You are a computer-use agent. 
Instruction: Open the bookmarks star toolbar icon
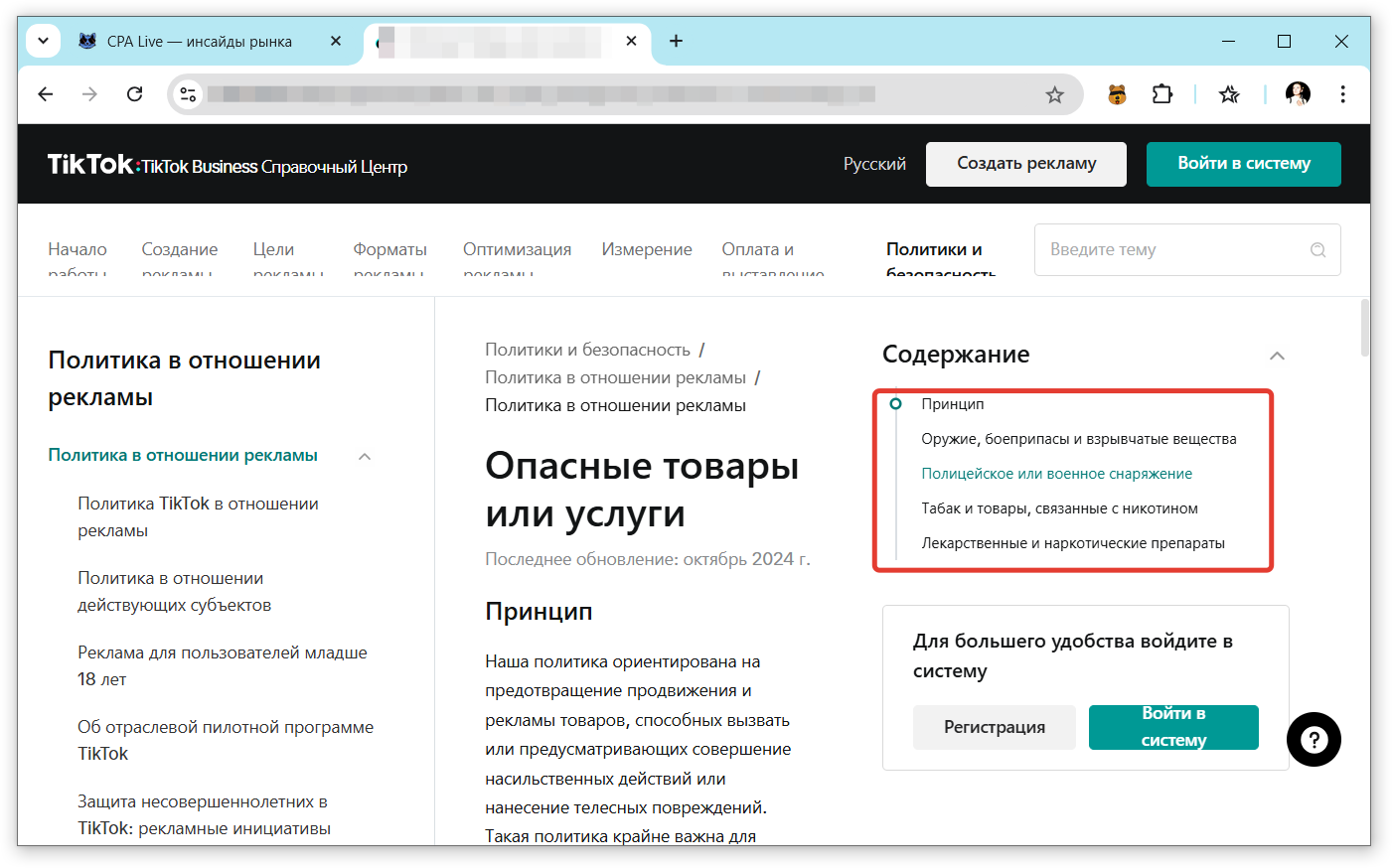pyautogui.click(x=1229, y=94)
